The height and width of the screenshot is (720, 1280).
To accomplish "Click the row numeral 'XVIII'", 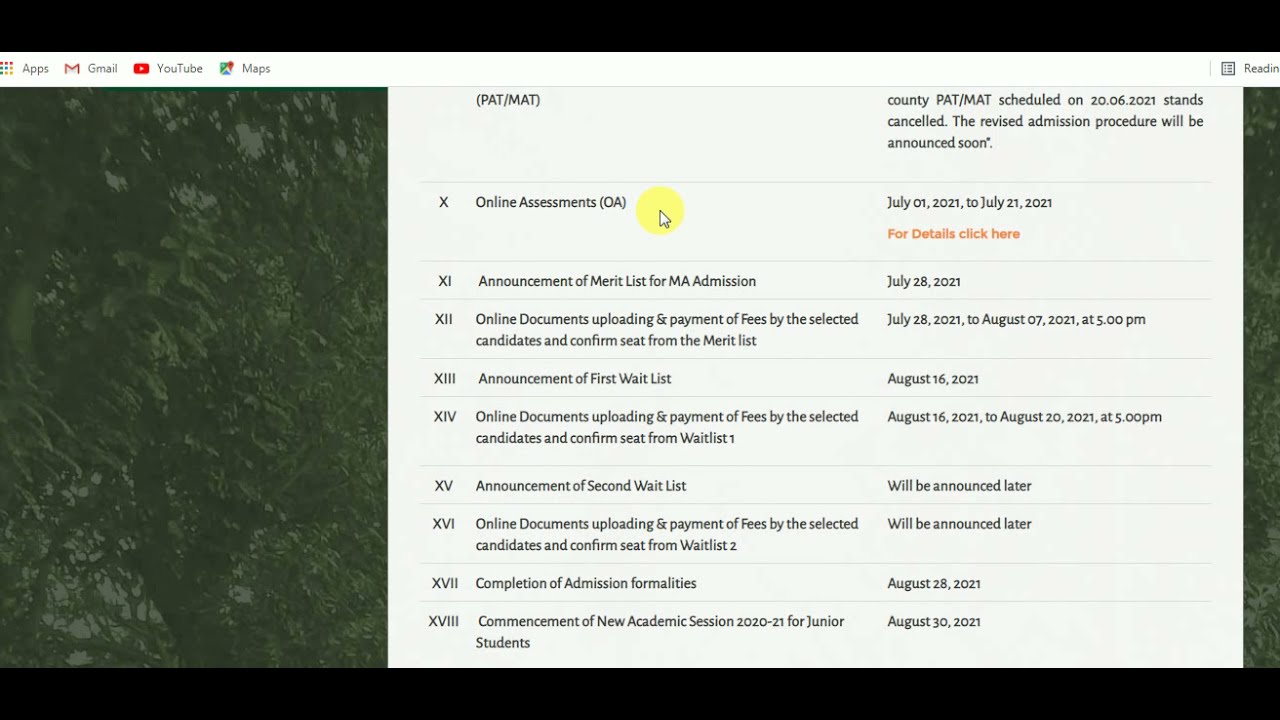I will tap(444, 621).
